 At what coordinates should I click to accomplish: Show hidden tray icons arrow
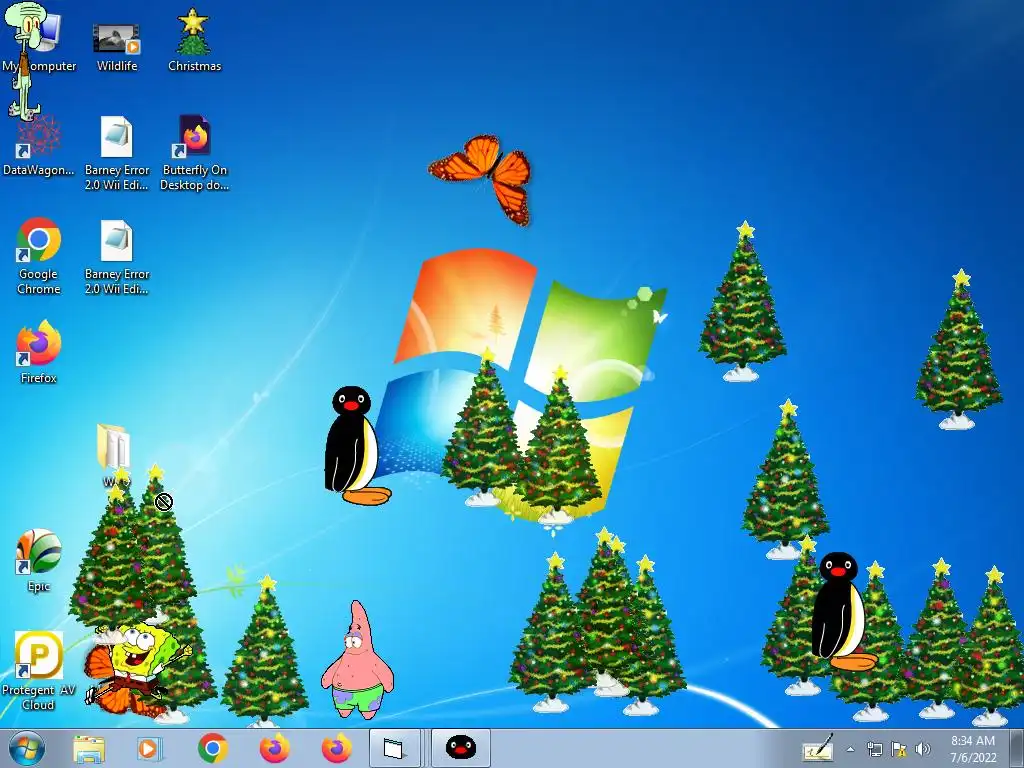[x=850, y=749]
